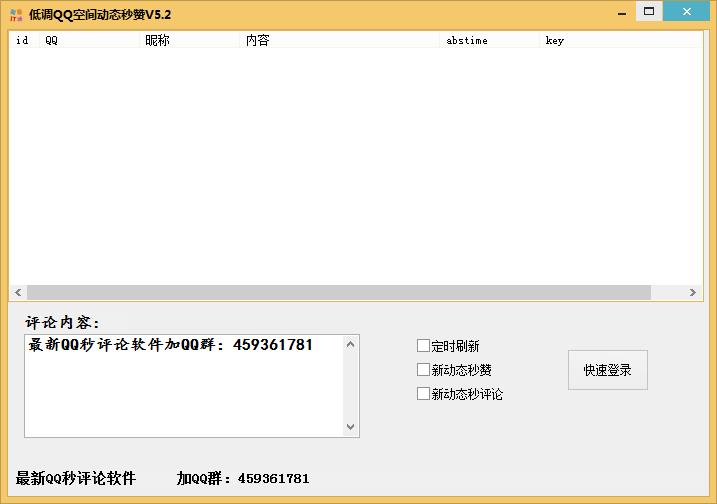Click the comment box scroll down arrow
Viewport: 717px width, 504px height.
point(351,427)
